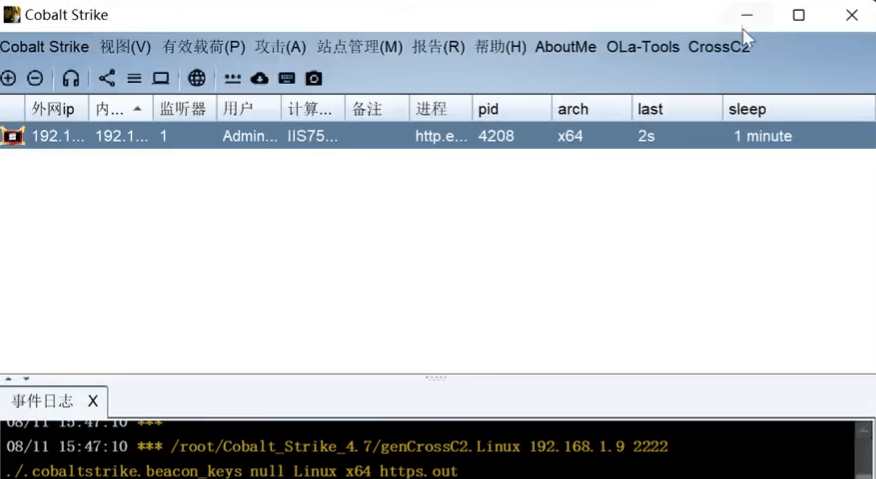Screen dimensions: 876x479
Task: Open keystrokes keyboard icon
Action: point(287,78)
